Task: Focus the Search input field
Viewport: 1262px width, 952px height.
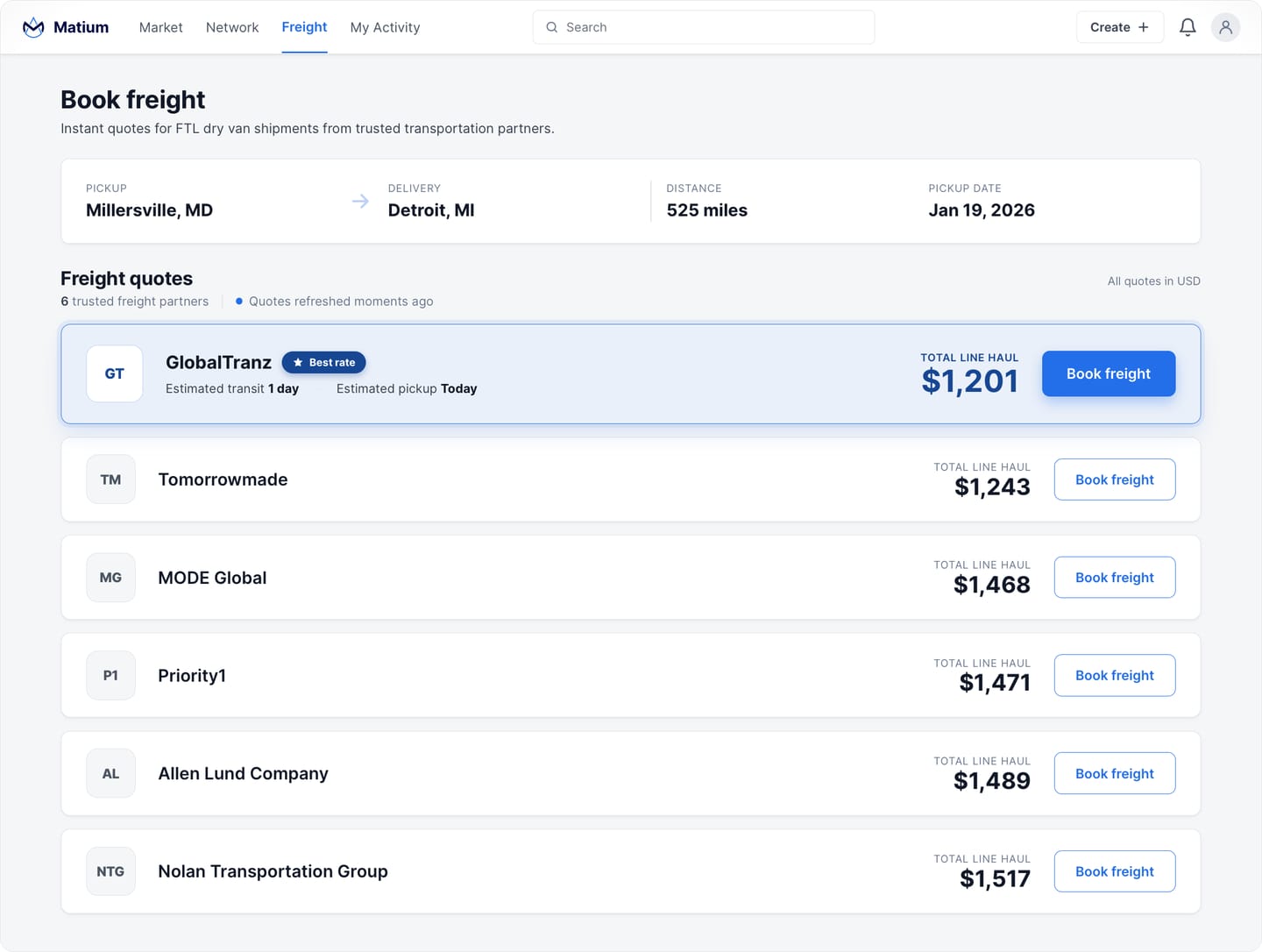Action: pos(704,27)
